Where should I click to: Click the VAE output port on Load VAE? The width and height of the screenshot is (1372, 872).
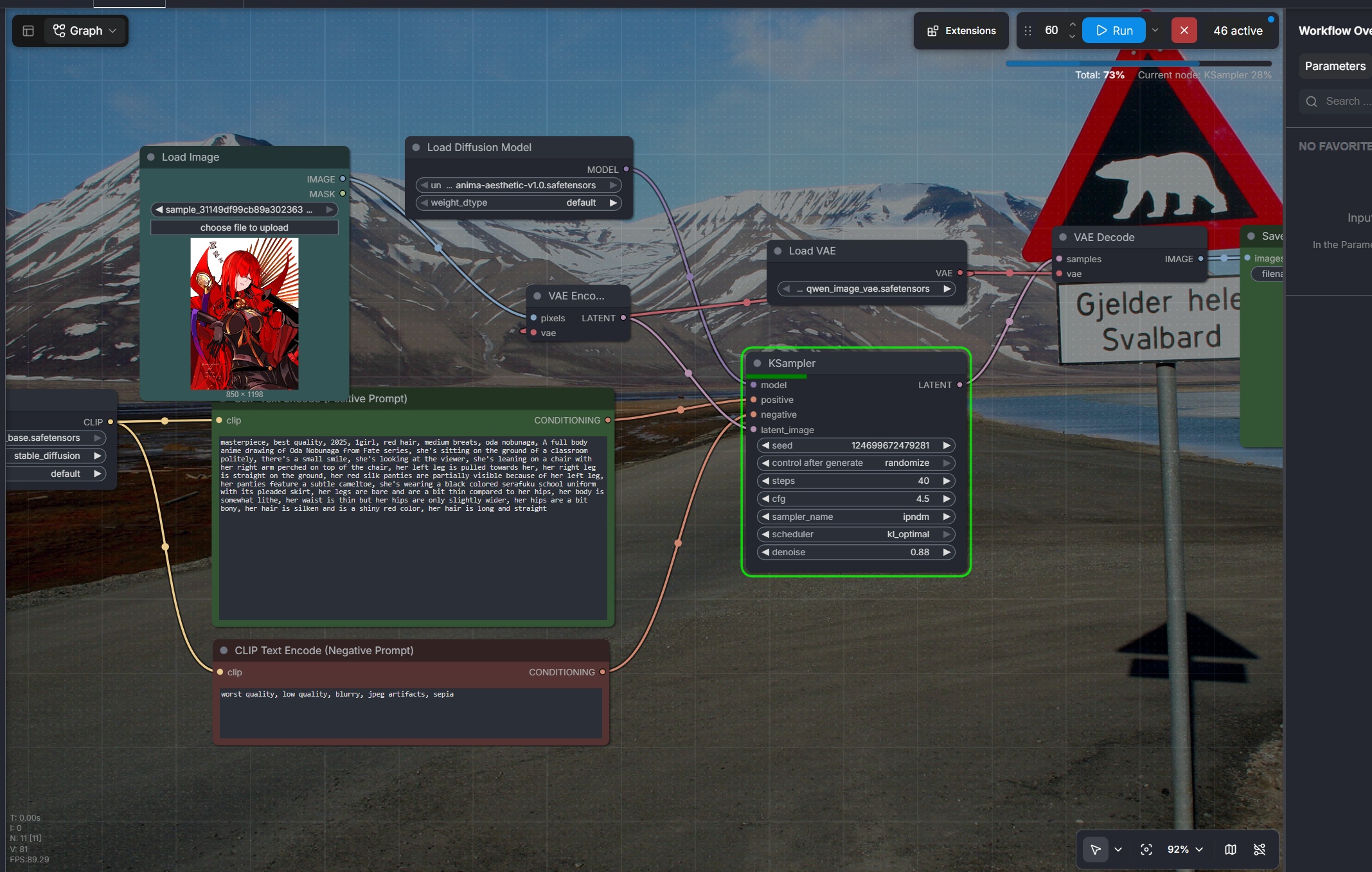(x=960, y=273)
